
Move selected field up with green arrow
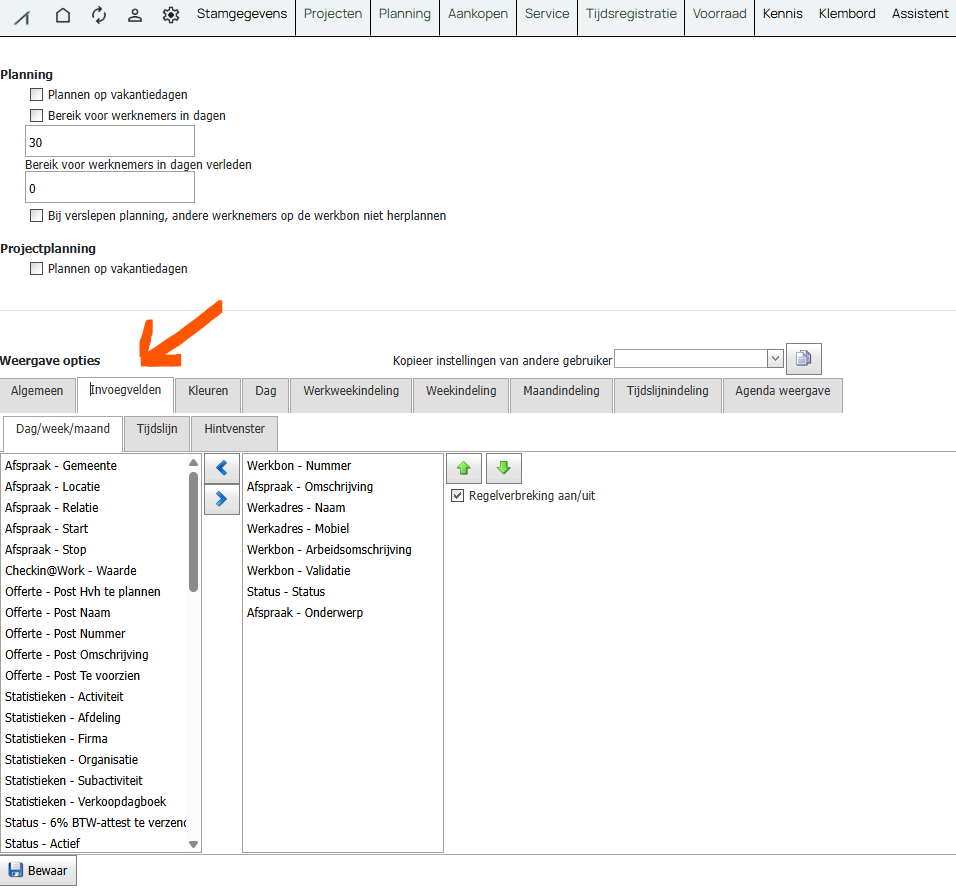click(464, 468)
